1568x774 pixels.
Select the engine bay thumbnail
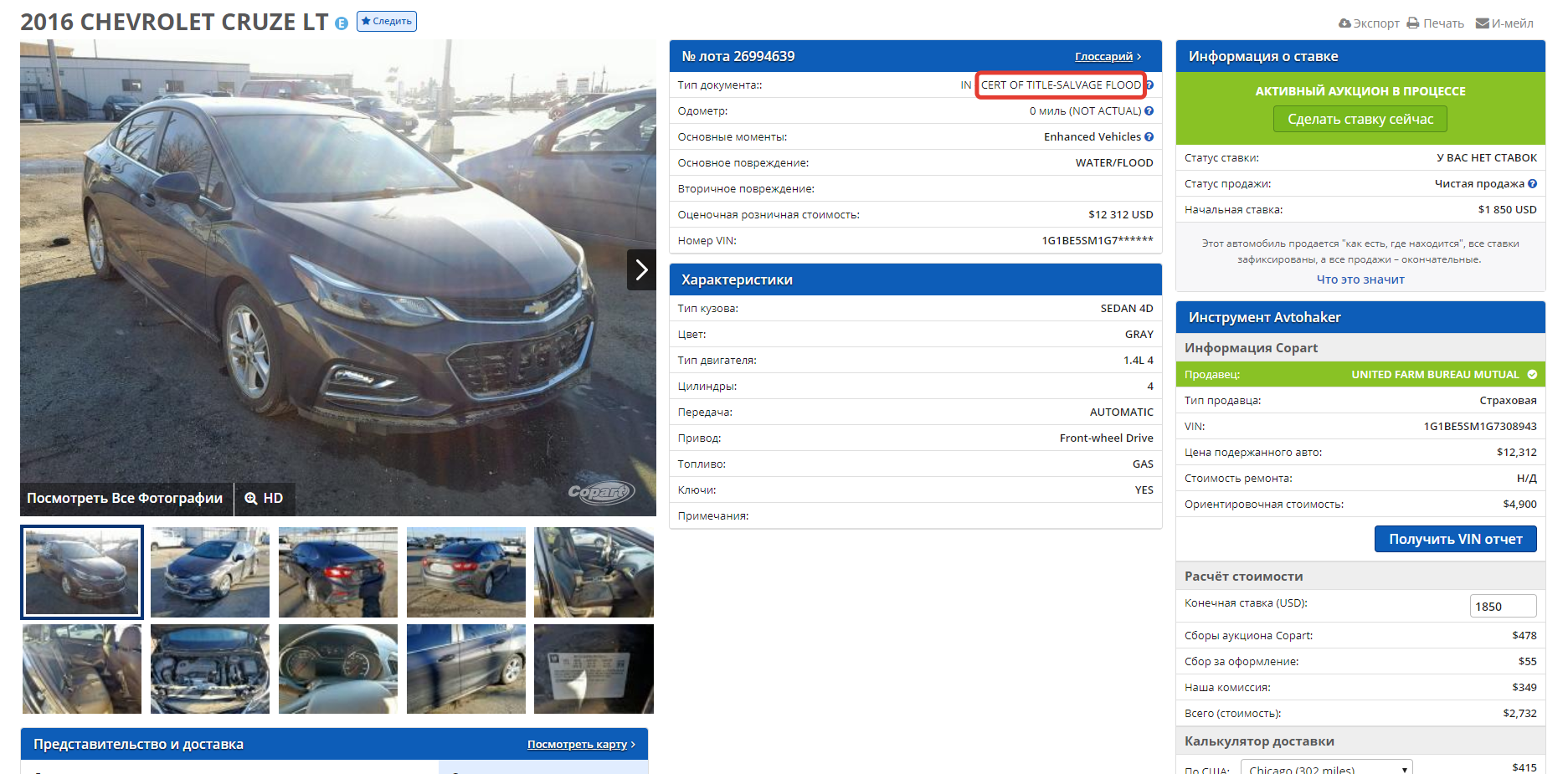[210, 669]
